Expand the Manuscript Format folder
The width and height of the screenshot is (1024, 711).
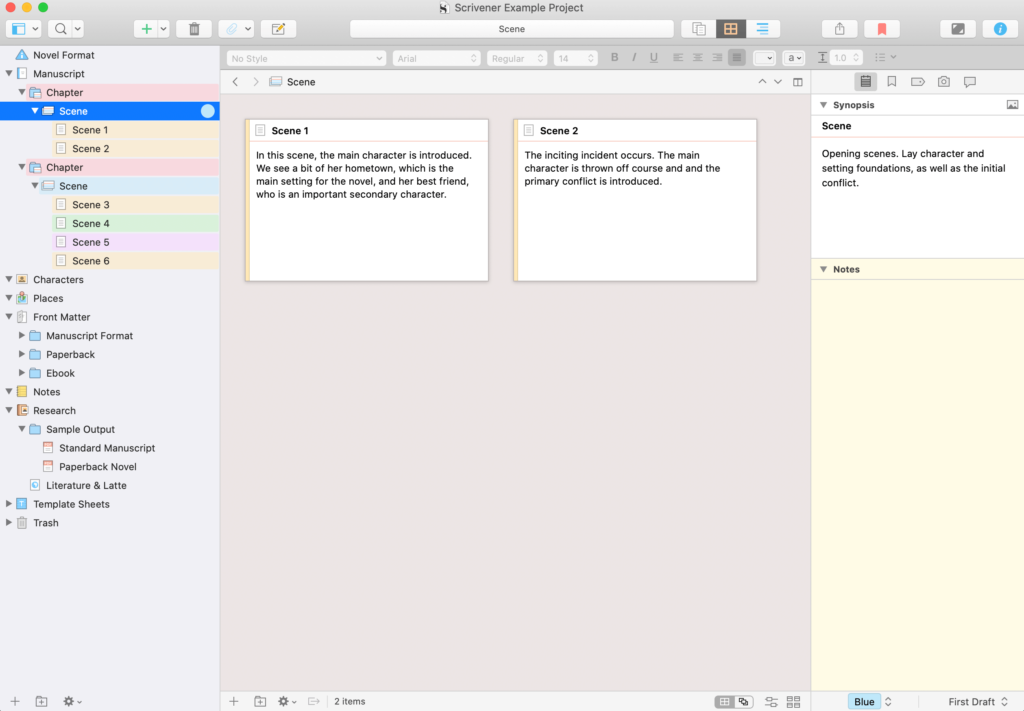[x=22, y=336]
